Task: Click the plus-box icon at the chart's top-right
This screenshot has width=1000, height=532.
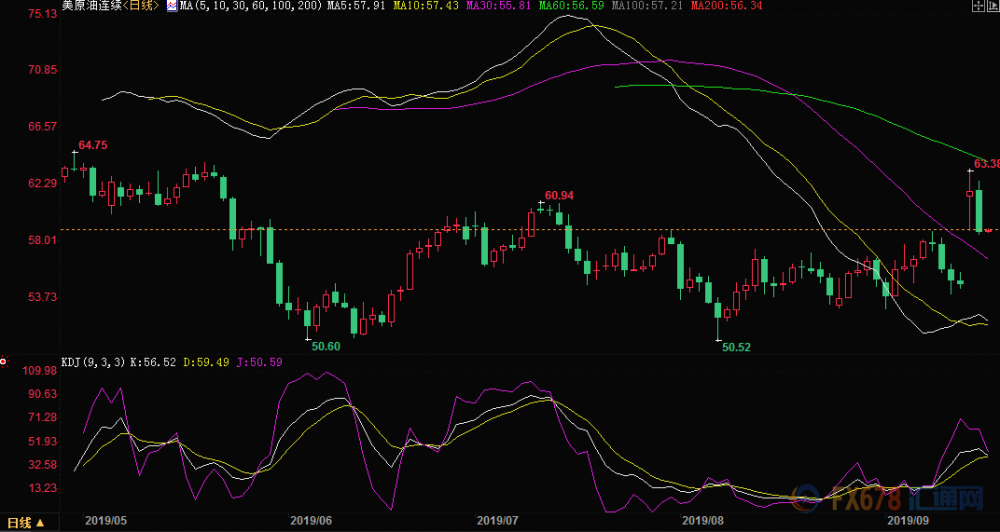Action: 978,6
